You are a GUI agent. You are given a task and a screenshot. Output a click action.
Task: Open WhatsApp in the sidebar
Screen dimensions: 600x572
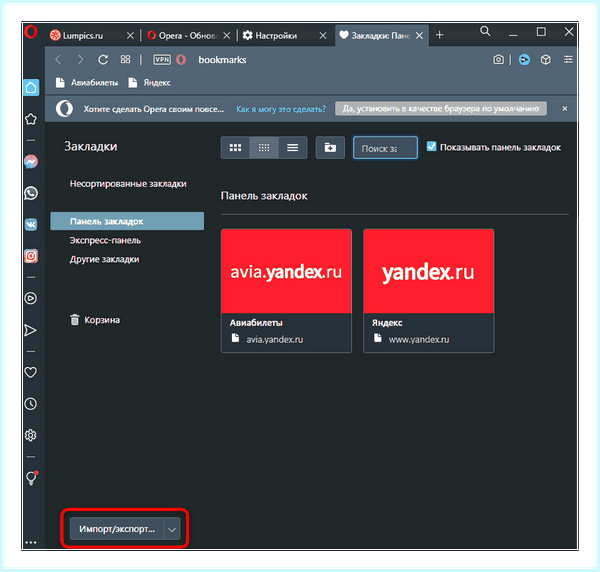[x=31, y=193]
